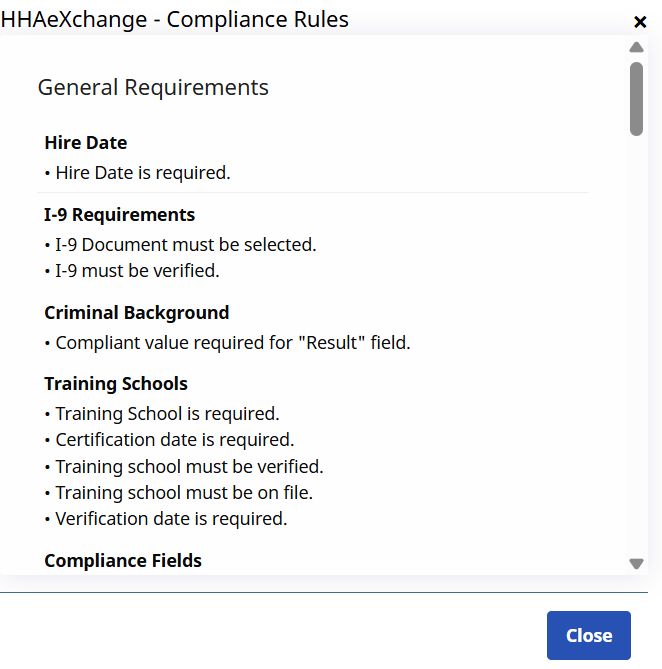
Task: Click the vertical scrollbar thumb
Action: pos(636,98)
